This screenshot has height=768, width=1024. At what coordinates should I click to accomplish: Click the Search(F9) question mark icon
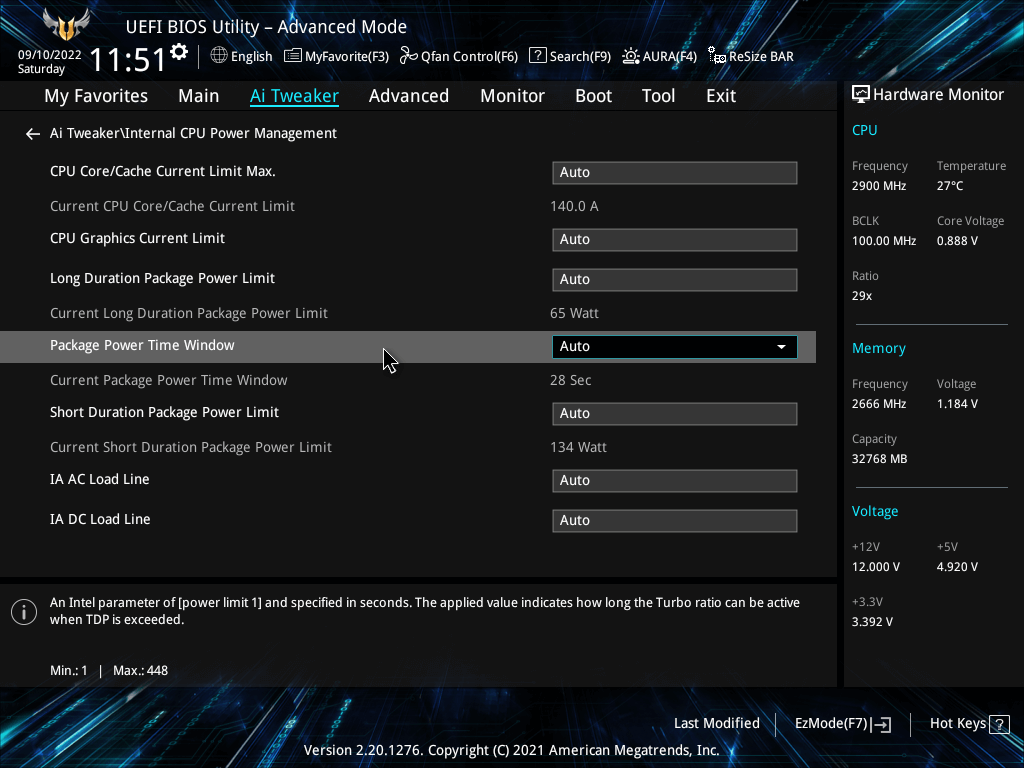[537, 56]
